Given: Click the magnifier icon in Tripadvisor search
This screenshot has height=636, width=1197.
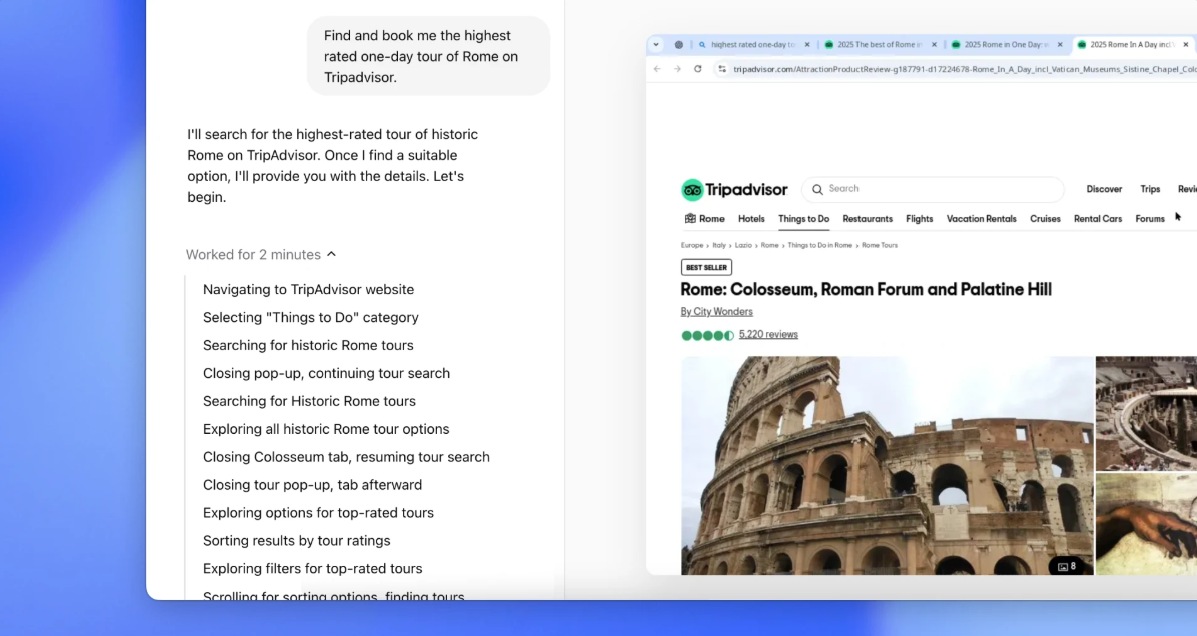Looking at the screenshot, I should 817,189.
